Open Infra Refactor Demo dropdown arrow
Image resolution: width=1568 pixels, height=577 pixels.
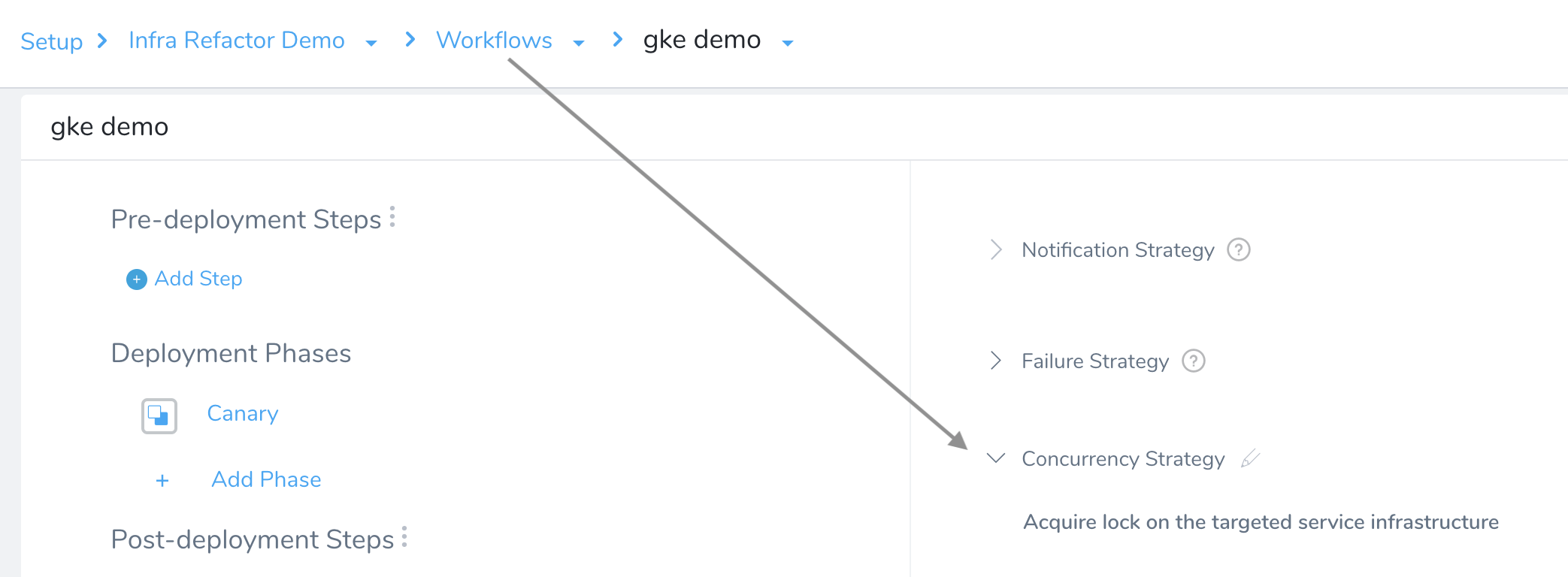pos(371,44)
